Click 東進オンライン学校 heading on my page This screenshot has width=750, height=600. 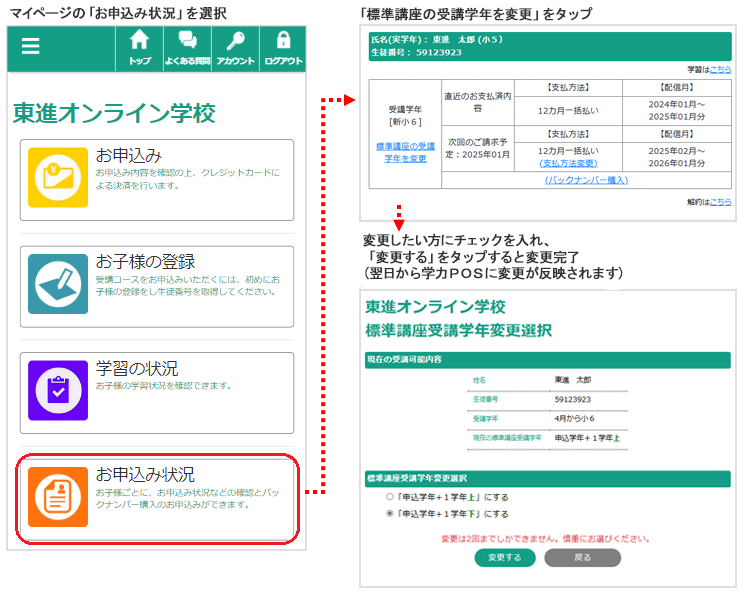coord(114,113)
